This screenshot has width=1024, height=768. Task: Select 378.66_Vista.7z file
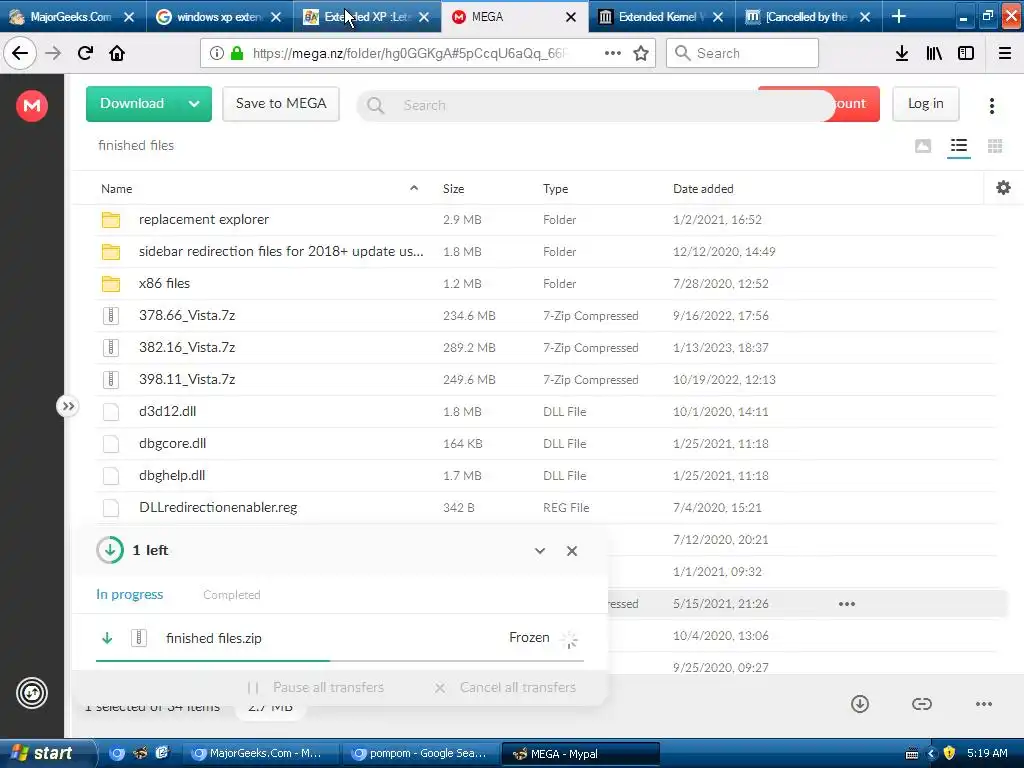tap(187, 315)
